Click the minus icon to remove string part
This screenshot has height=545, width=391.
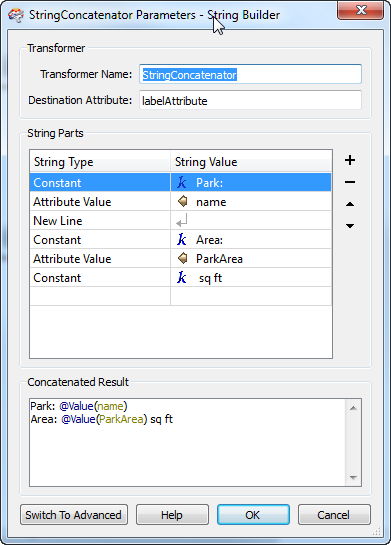[x=350, y=182]
